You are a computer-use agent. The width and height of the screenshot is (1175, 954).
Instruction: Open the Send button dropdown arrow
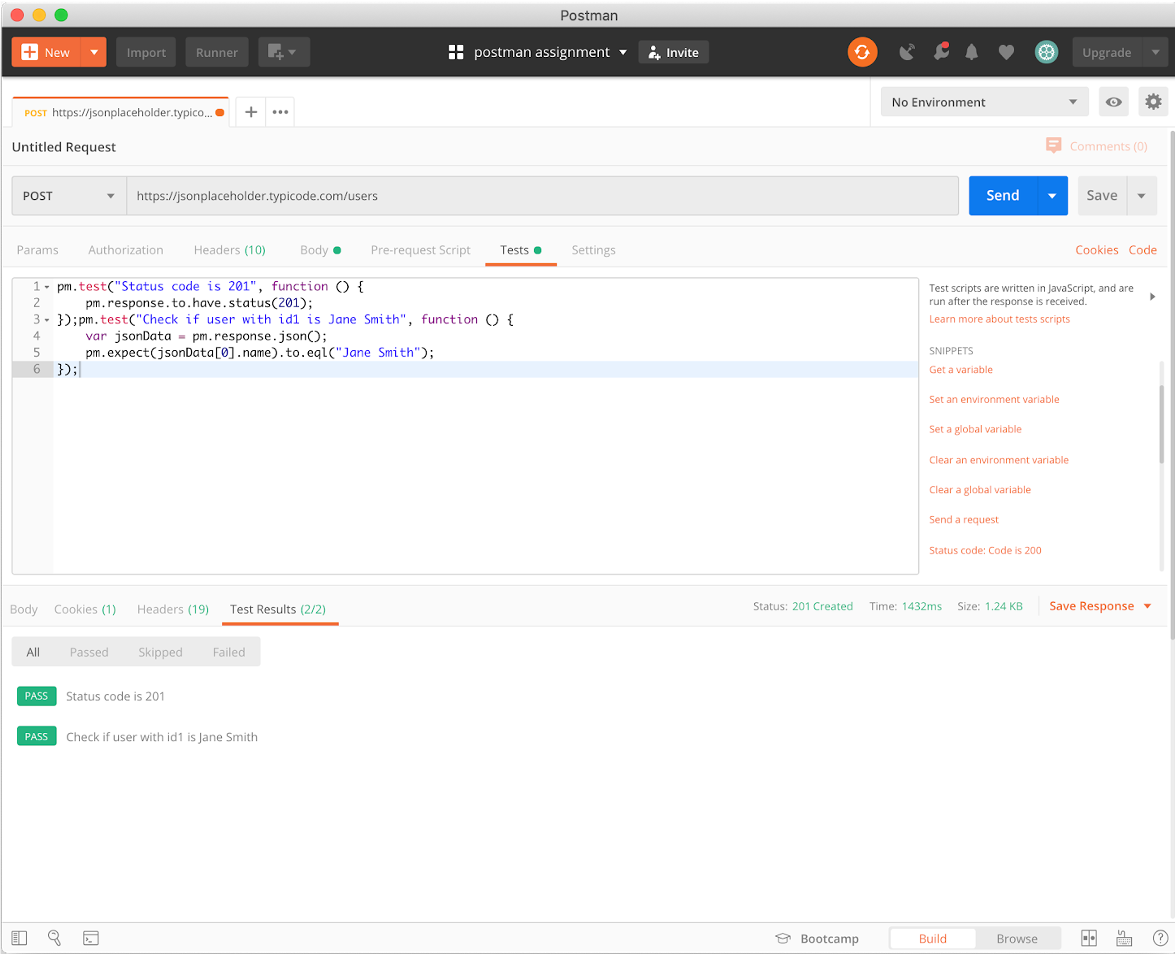point(1052,196)
